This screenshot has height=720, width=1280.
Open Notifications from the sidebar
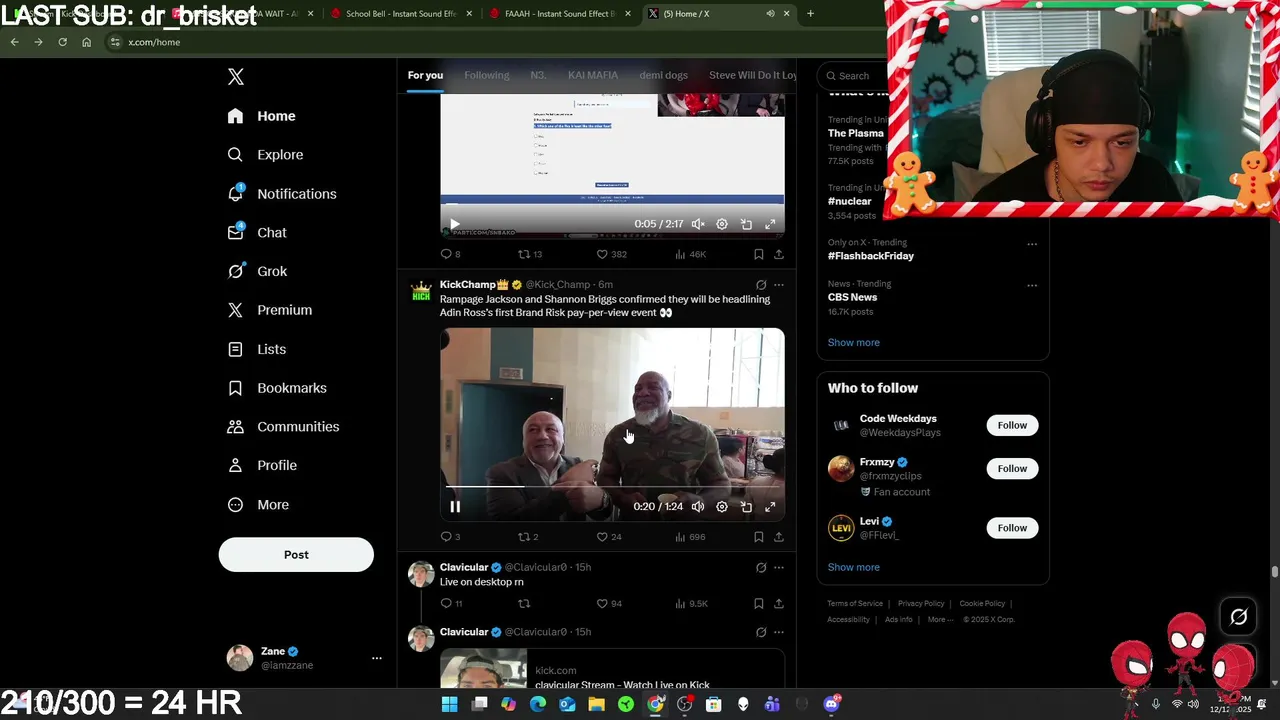pyautogui.click(x=281, y=194)
